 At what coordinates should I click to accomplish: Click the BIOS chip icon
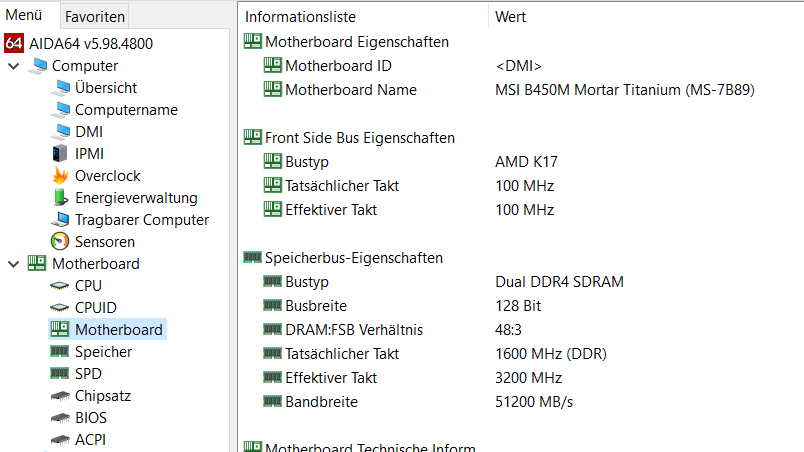[60, 418]
